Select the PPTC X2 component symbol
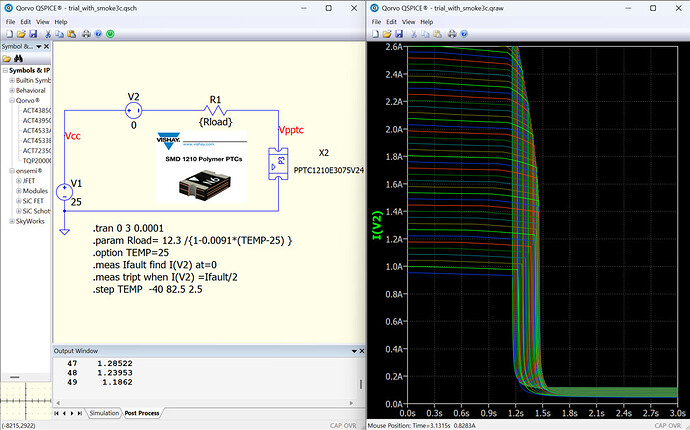This screenshot has width=690, height=430. [278, 163]
